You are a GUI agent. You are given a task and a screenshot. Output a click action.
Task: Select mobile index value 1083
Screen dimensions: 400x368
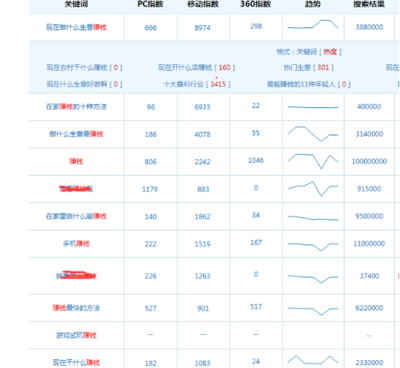click(203, 363)
